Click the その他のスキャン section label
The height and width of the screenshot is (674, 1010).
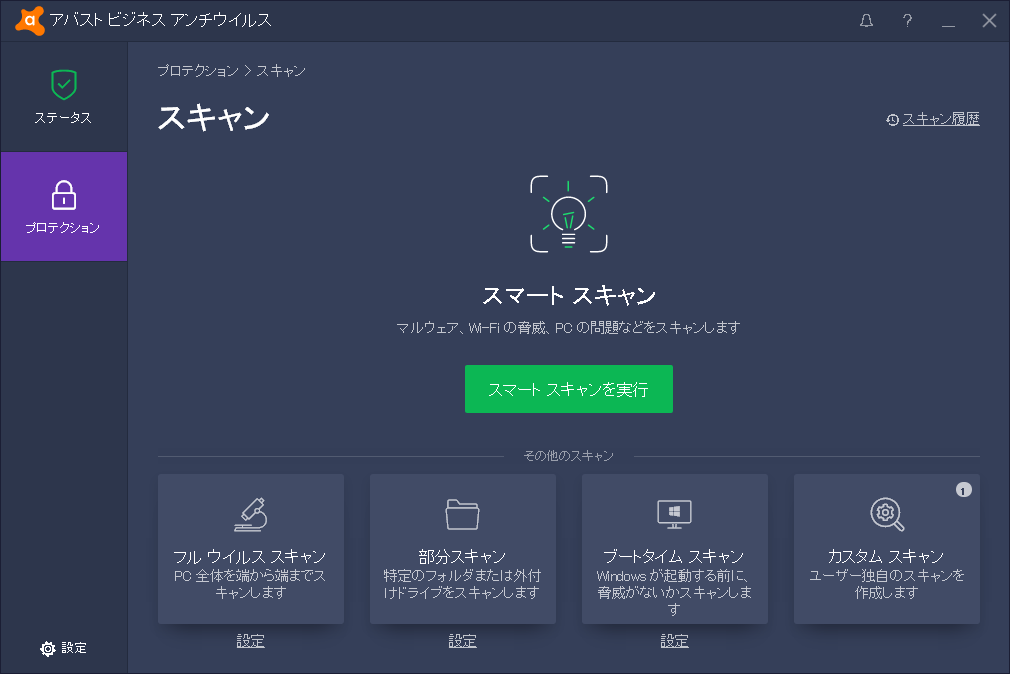point(569,456)
